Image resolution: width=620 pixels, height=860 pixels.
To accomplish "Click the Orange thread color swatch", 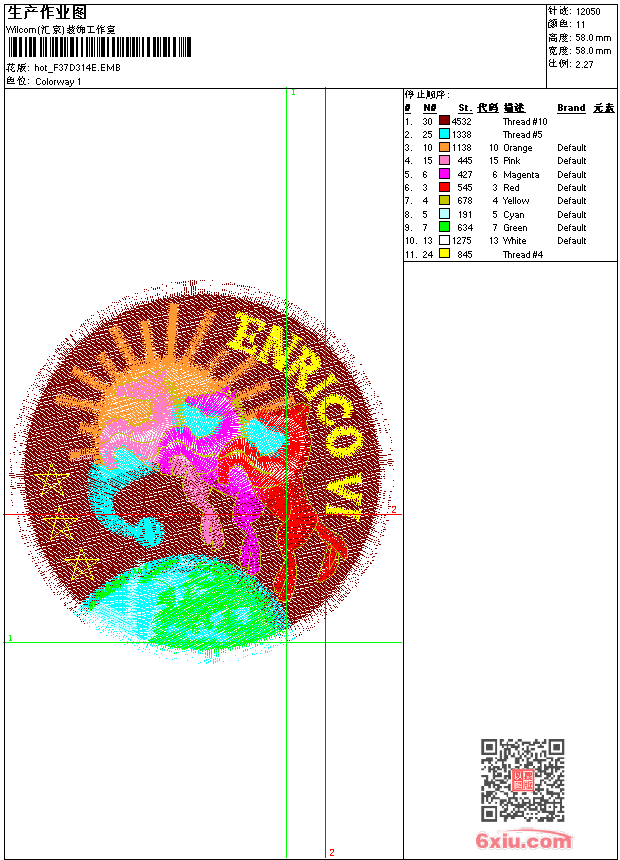I will (x=444, y=147).
